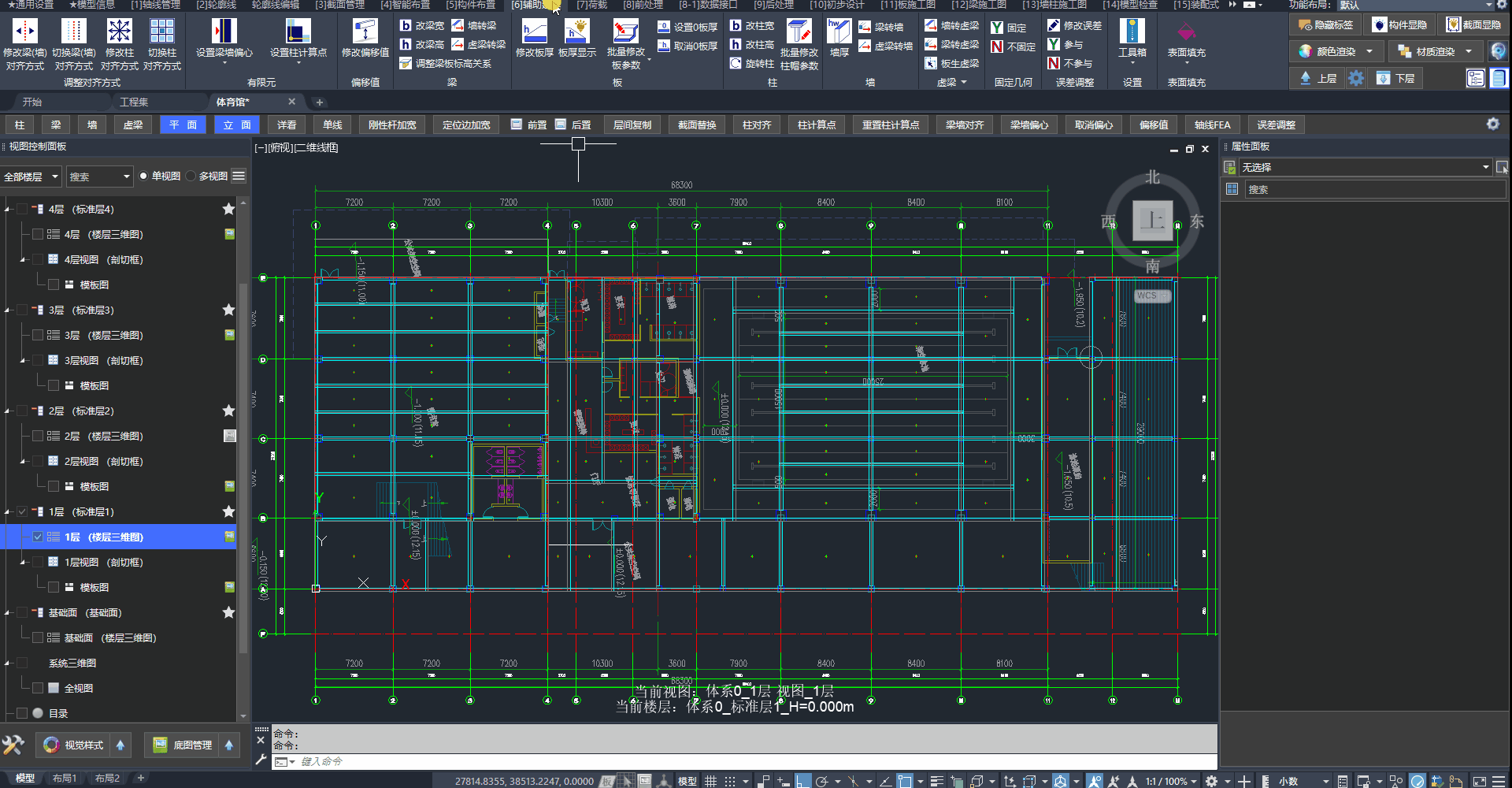Click the 板厚显示 icon

coord(576,32)
